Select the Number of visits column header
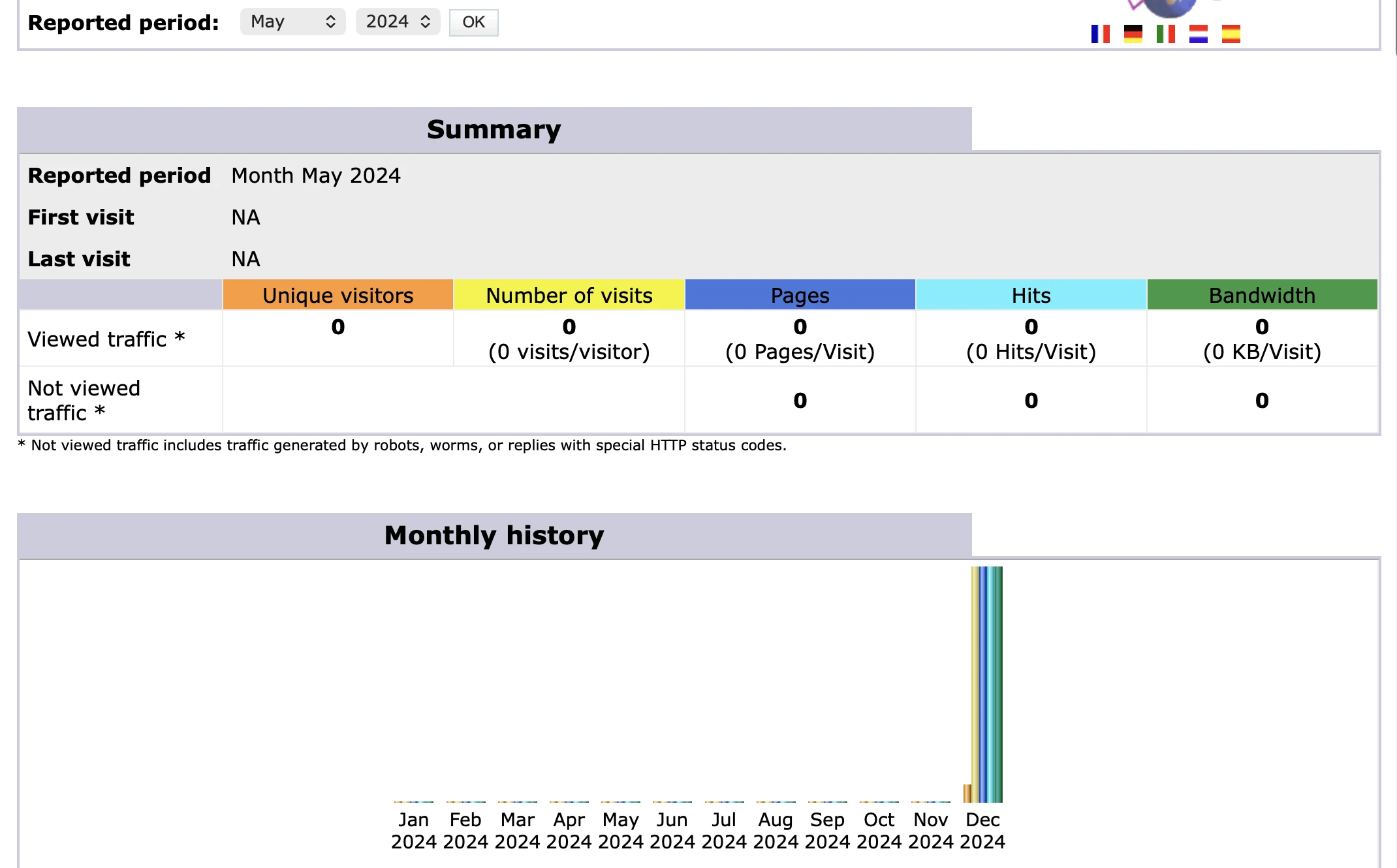Image resolution: width=1397 pixels, height=868 pixels. 569,295
